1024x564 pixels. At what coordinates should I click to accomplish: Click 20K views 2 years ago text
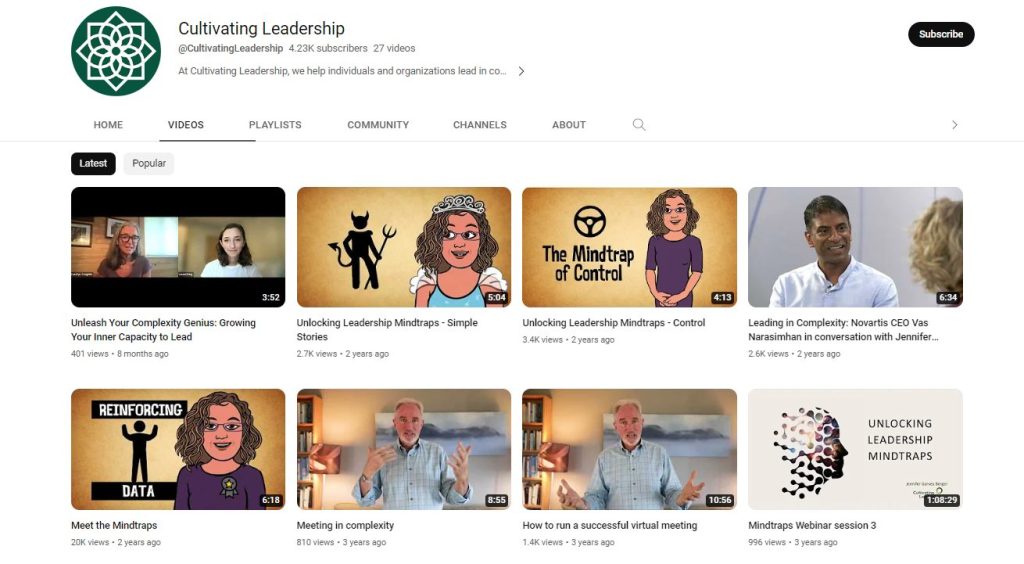pyautogui.click(x=116, y=542)
